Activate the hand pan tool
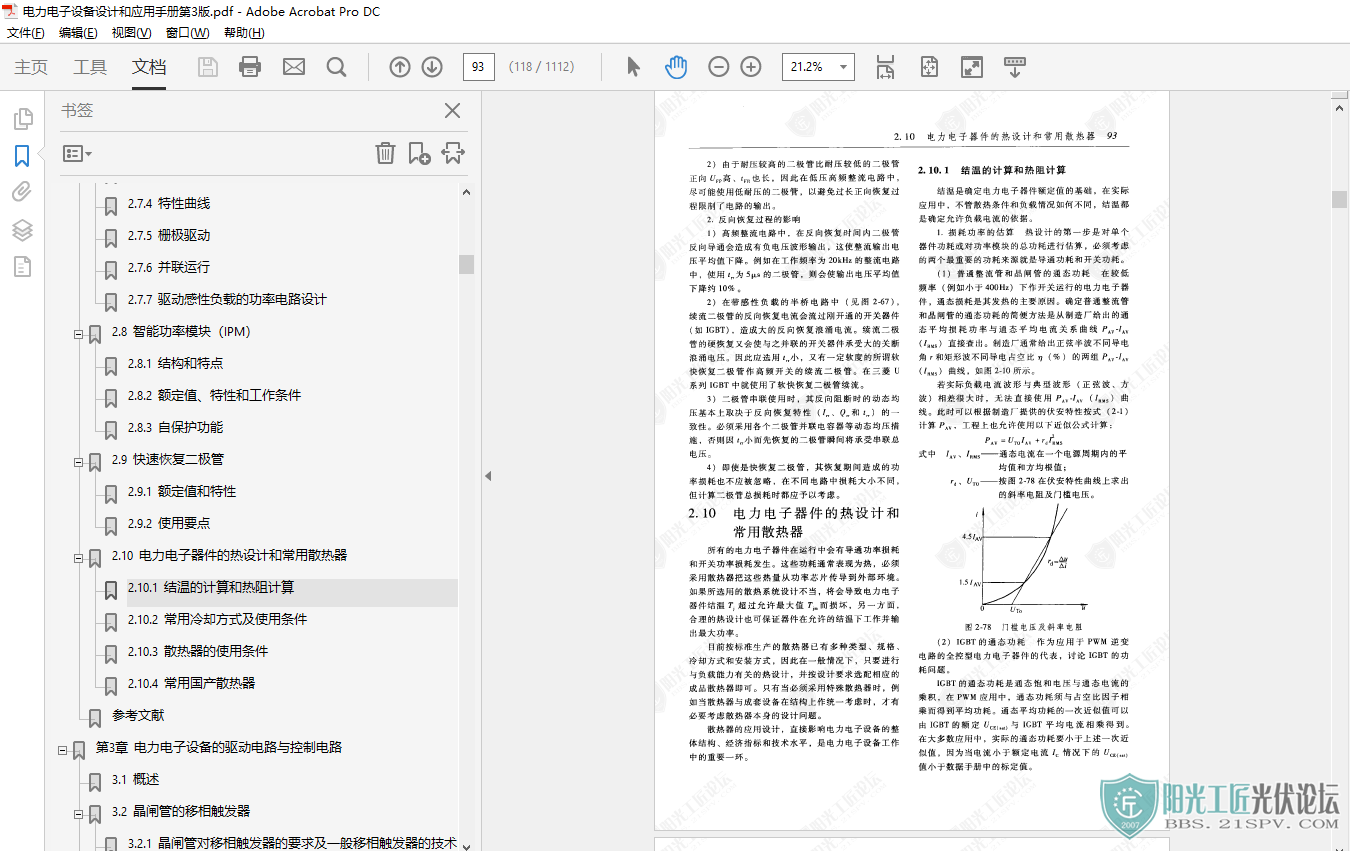 click(x=677, y=67)
